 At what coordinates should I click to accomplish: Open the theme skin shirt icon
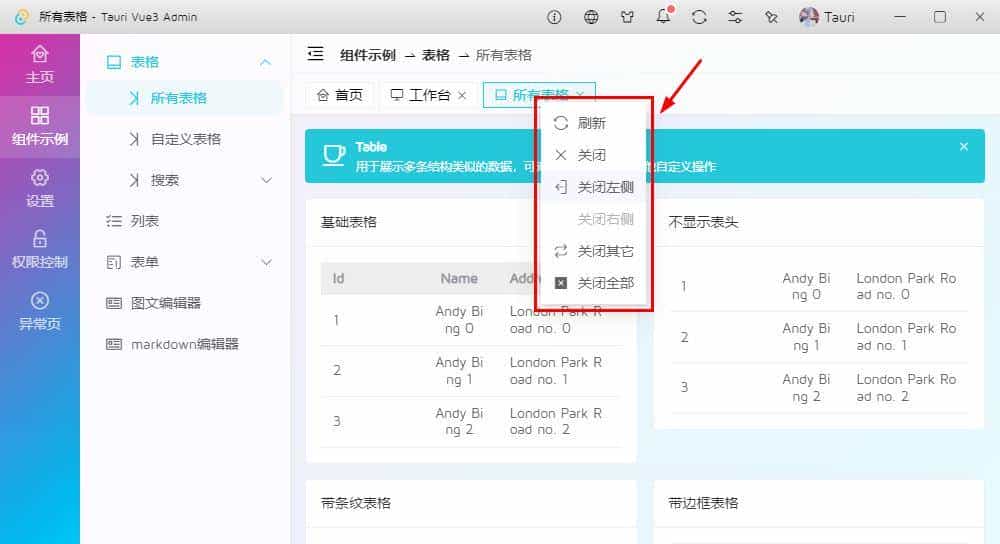[627, 17]
